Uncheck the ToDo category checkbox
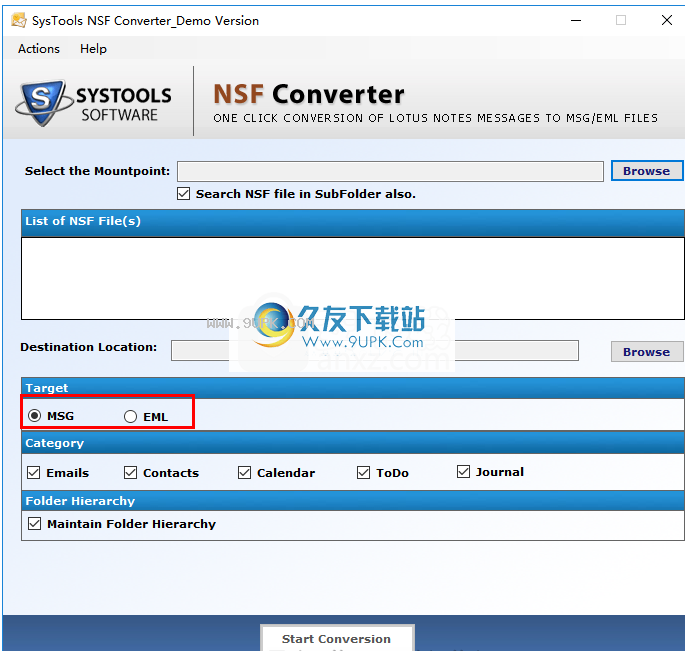Viewport: 685px width, 651px height. point(363,472)
